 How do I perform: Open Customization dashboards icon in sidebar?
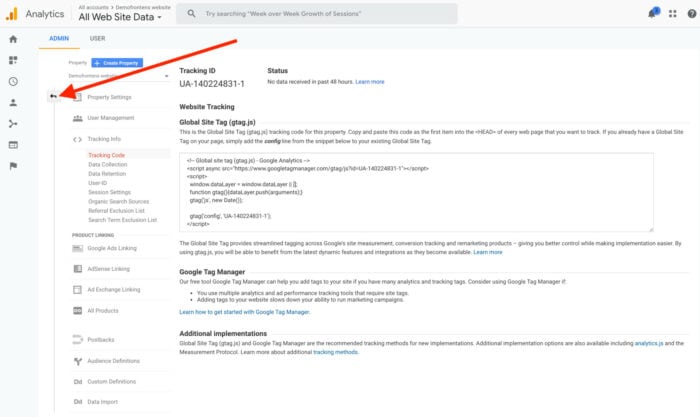point(13,60)
